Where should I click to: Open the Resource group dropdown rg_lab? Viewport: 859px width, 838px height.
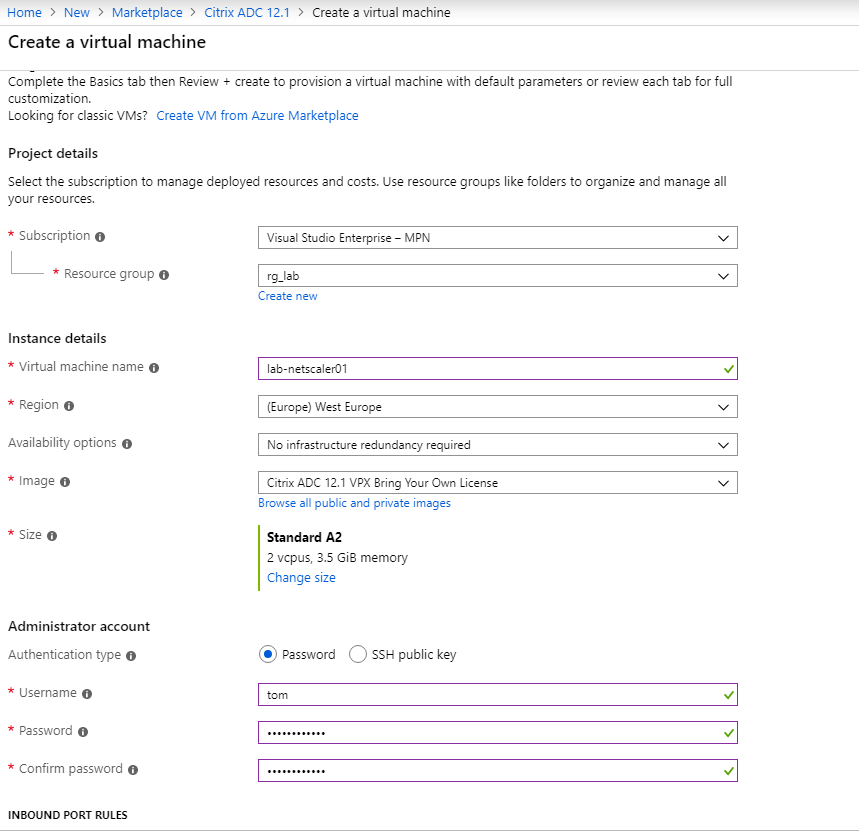(497, 275)
